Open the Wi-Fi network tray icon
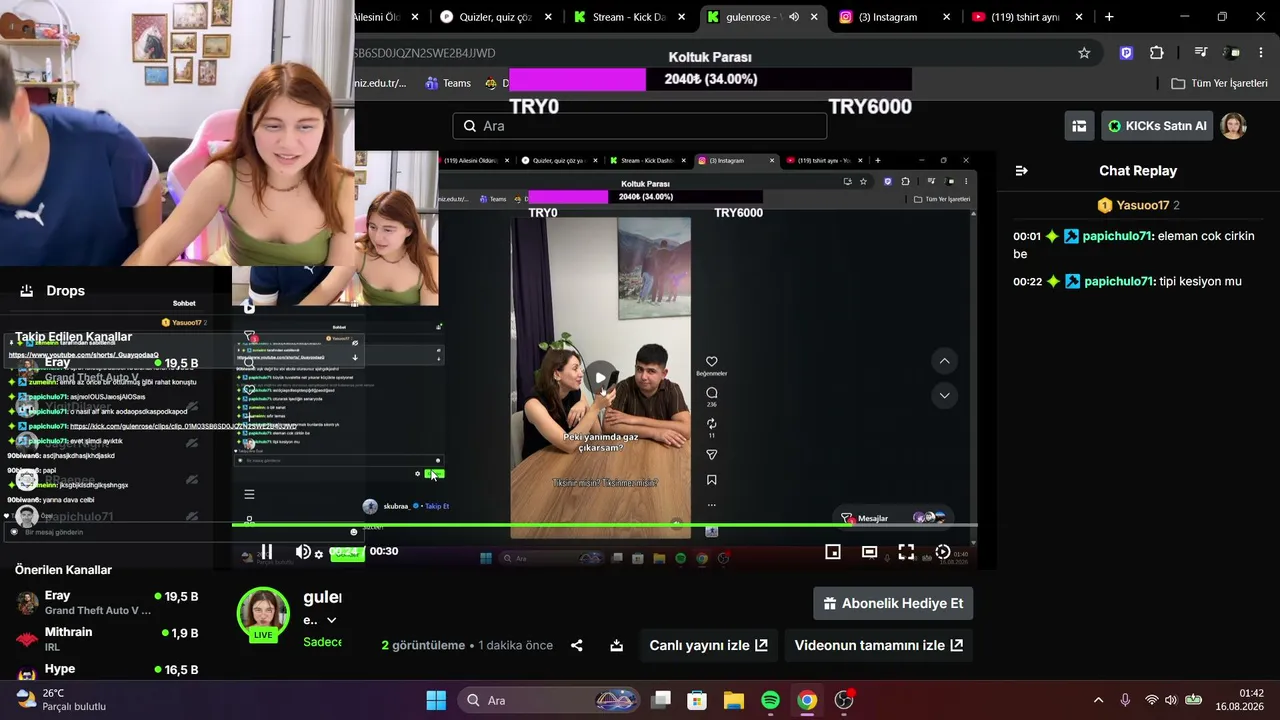The image size is (1280, 720). pyautogui.click(x=1151, y=700)
